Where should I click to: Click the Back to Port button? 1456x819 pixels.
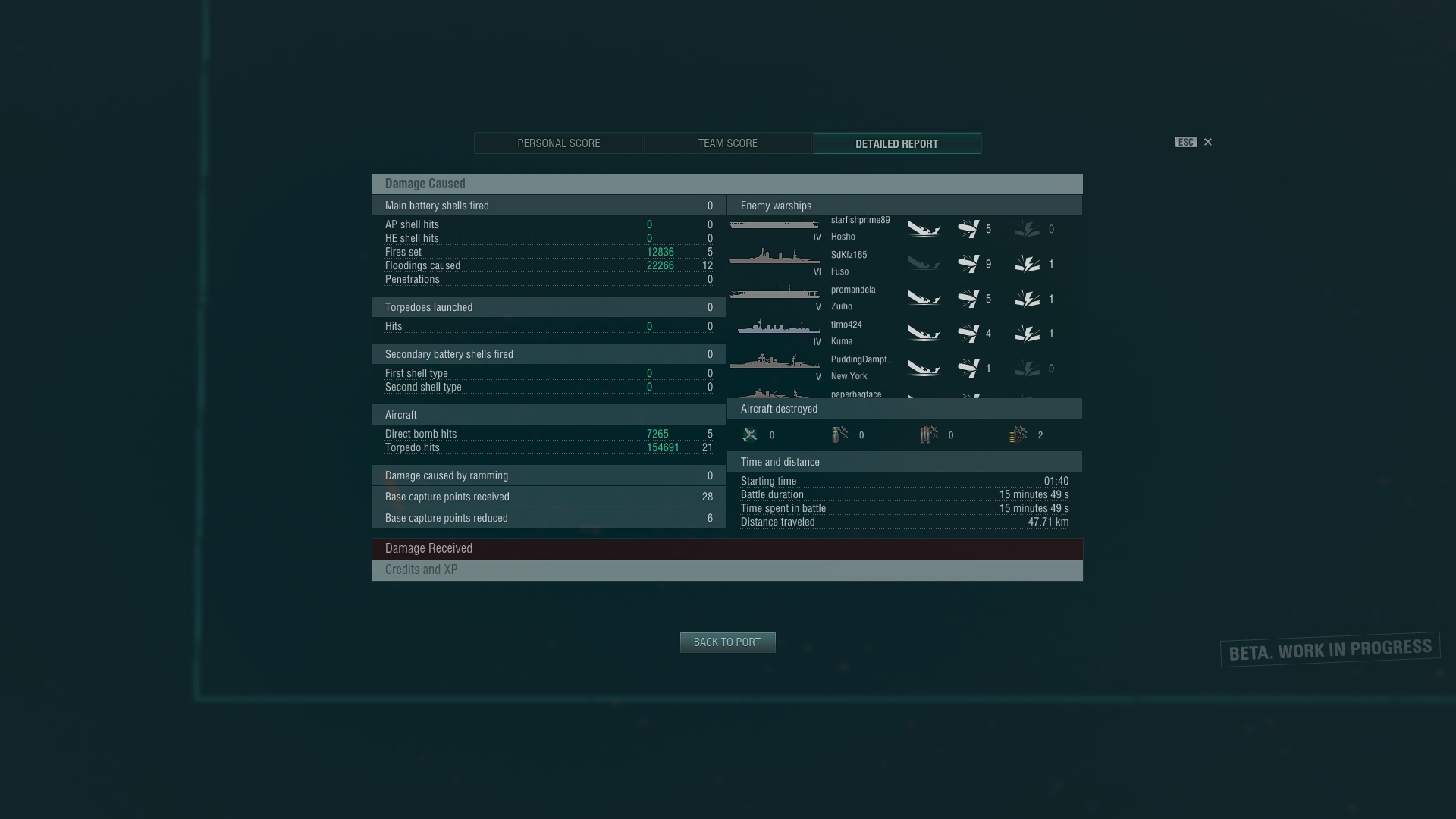pyautogui.click(x=727, y=642)
